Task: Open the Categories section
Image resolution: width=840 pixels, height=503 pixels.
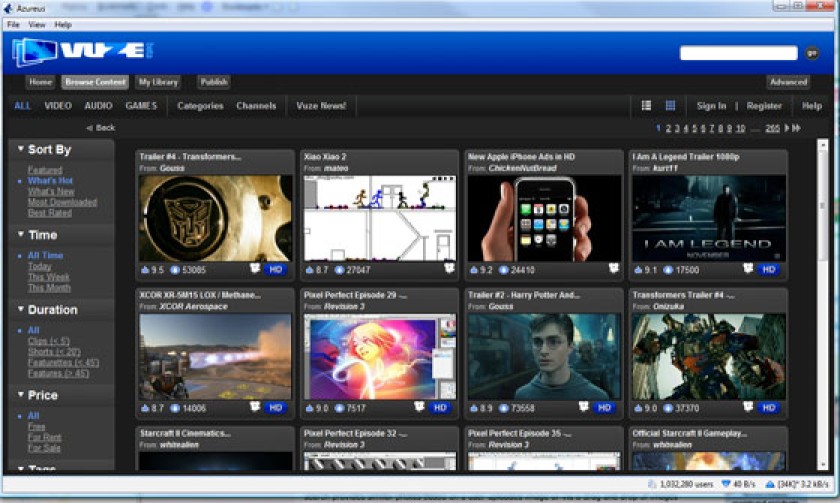Action: 200,106
